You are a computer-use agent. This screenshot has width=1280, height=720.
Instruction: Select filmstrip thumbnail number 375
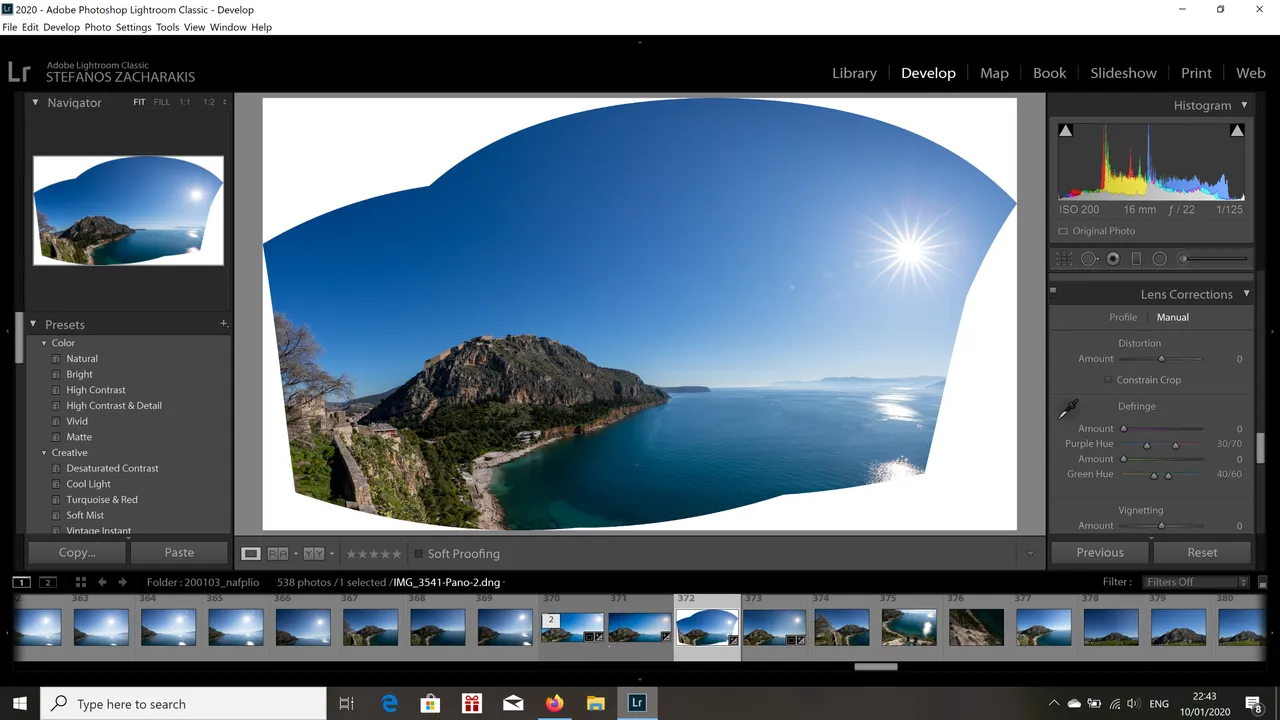click(909, 627)
